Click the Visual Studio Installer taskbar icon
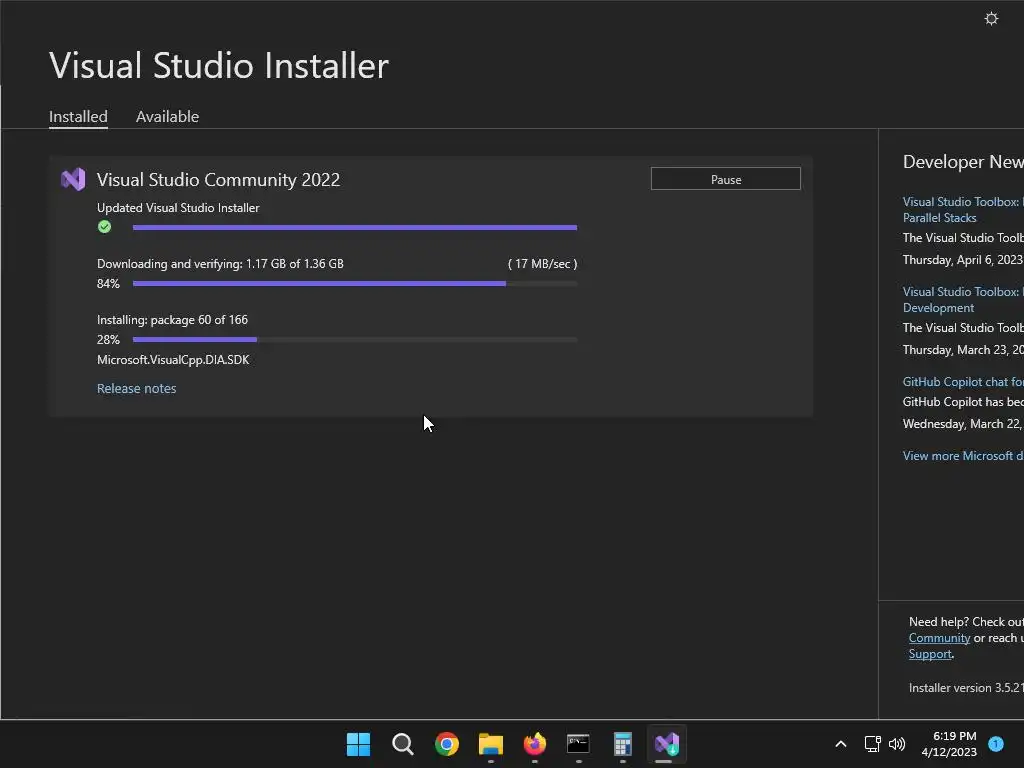This screenshot has width=1024, height=768. (667, 744)
